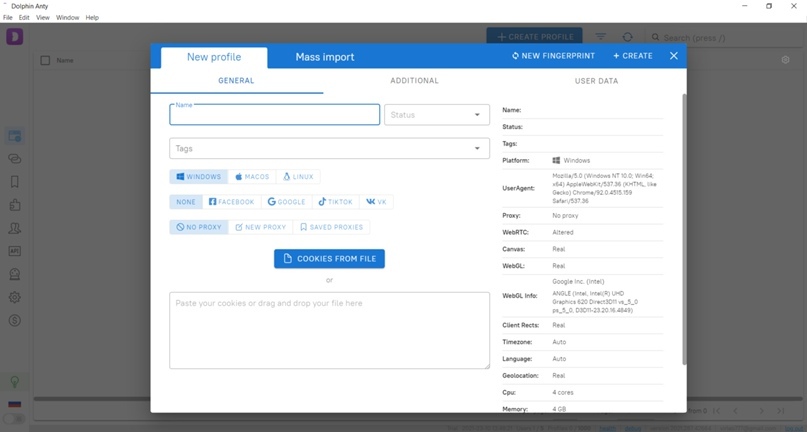
Task: Close the New profile dialog
Action: click(x=674, y=56)
